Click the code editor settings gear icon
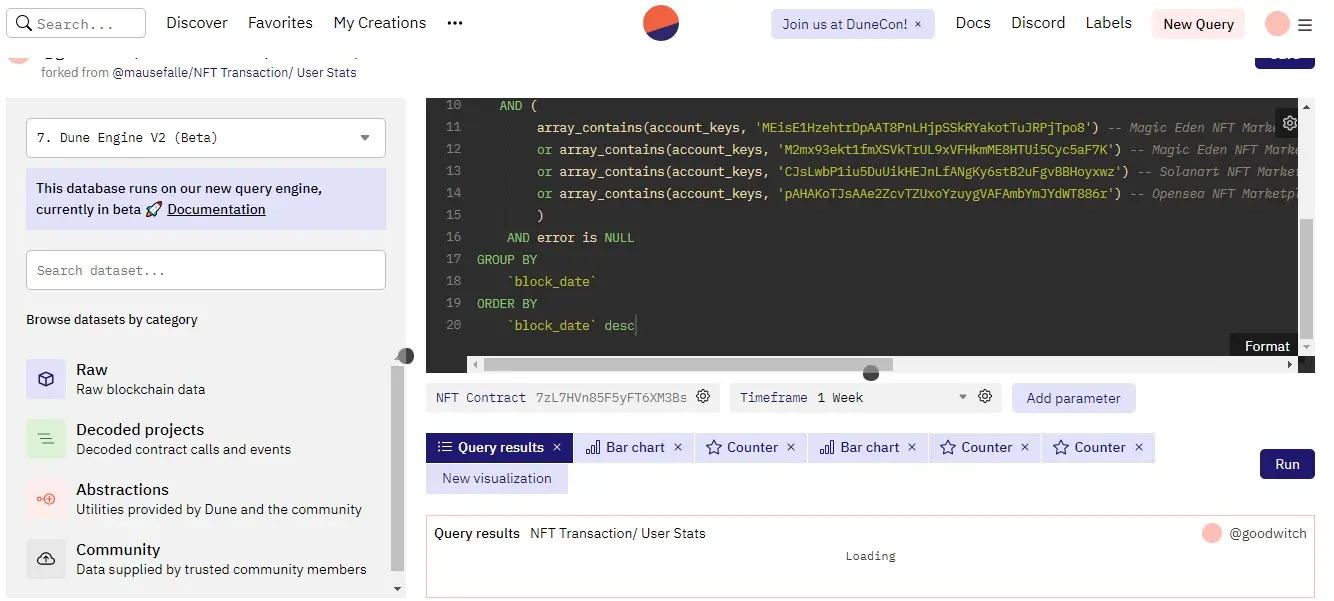 point(1290,123)
